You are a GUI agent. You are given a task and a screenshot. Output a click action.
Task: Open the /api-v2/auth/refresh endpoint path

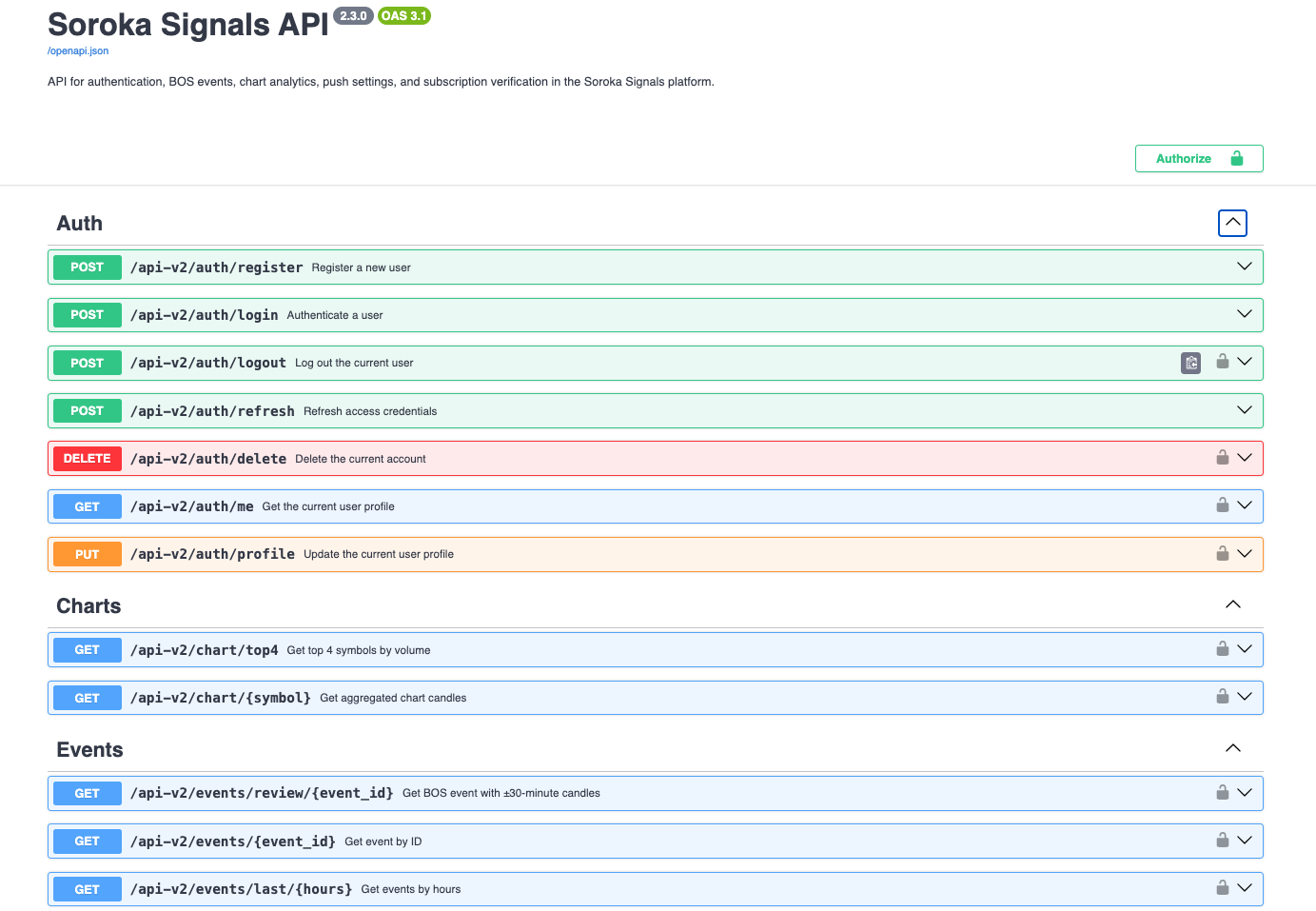click(x=212, y=411)
